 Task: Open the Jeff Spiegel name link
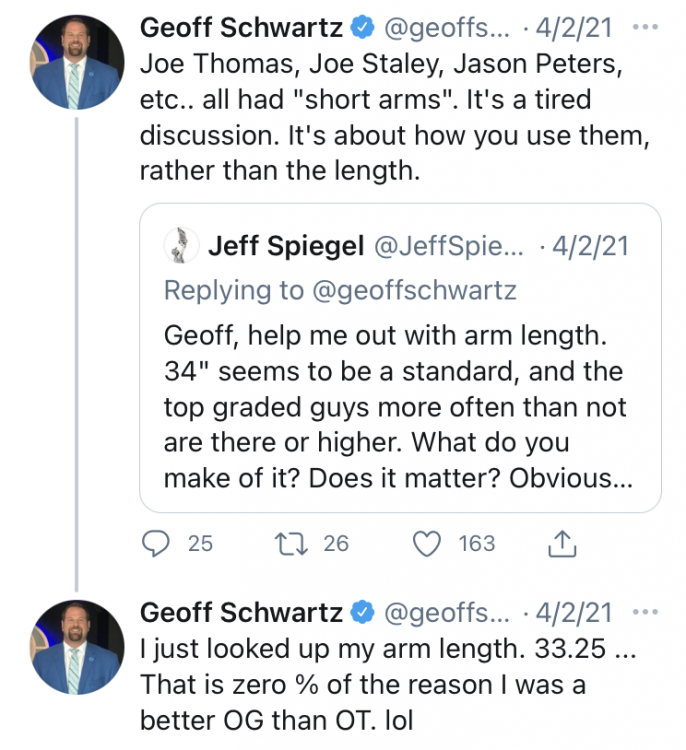(x=286, y=245)
